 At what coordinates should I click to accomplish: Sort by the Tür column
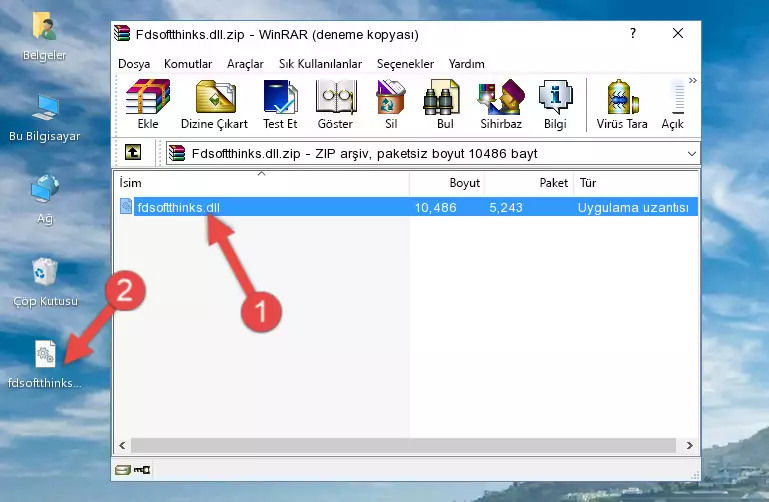point(636,183)
